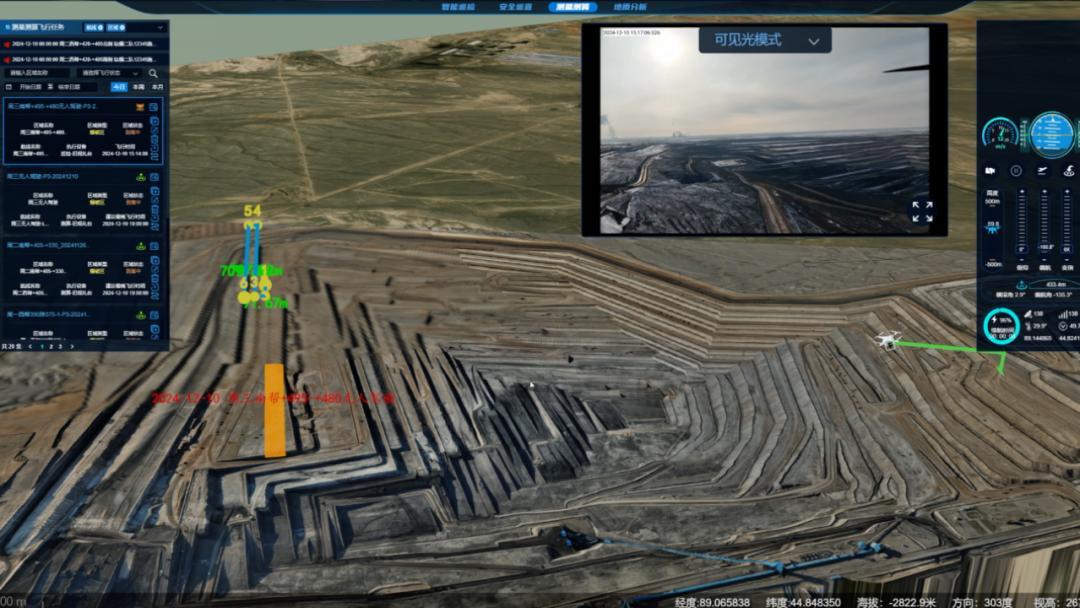
Task: Click the area name search input field
Action: (40, 73)
